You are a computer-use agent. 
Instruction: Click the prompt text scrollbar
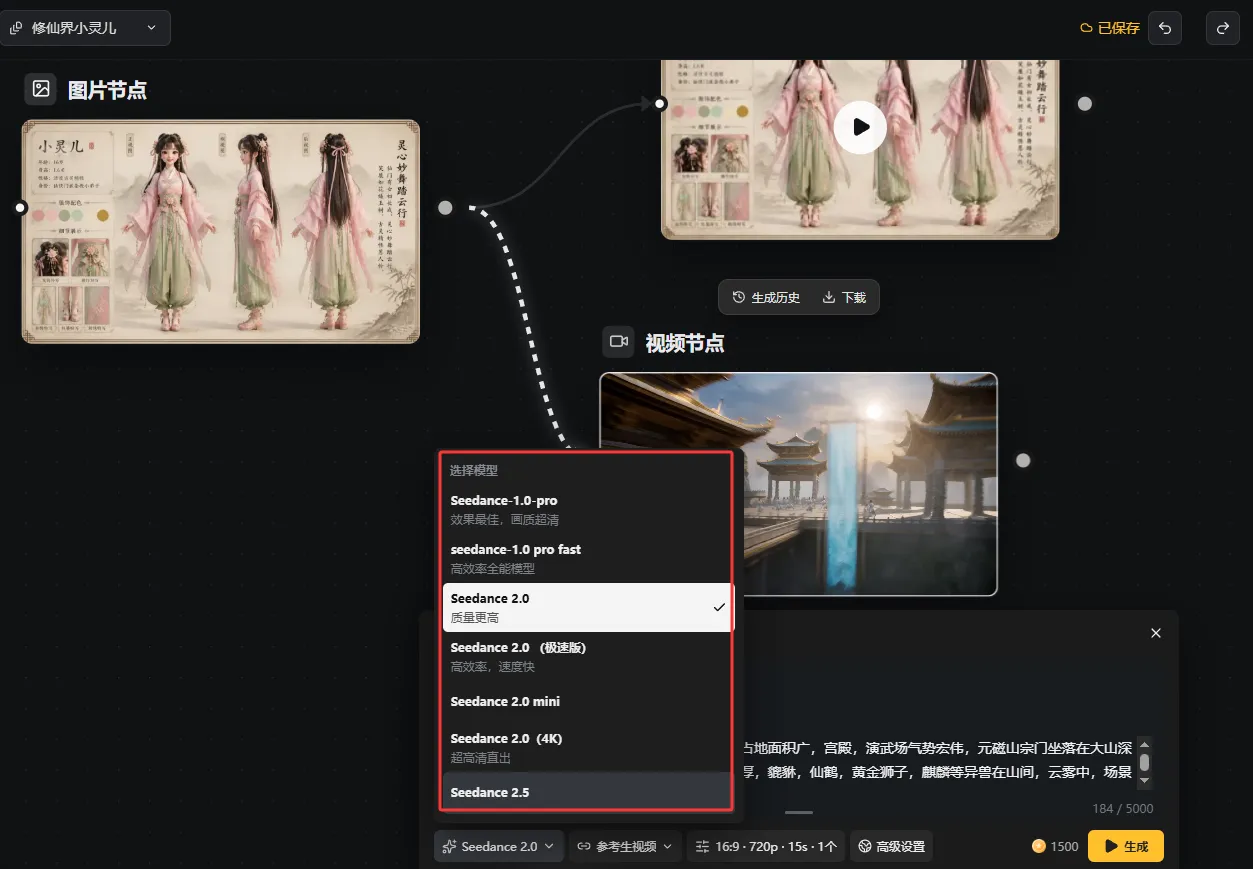click(1144, 762)
